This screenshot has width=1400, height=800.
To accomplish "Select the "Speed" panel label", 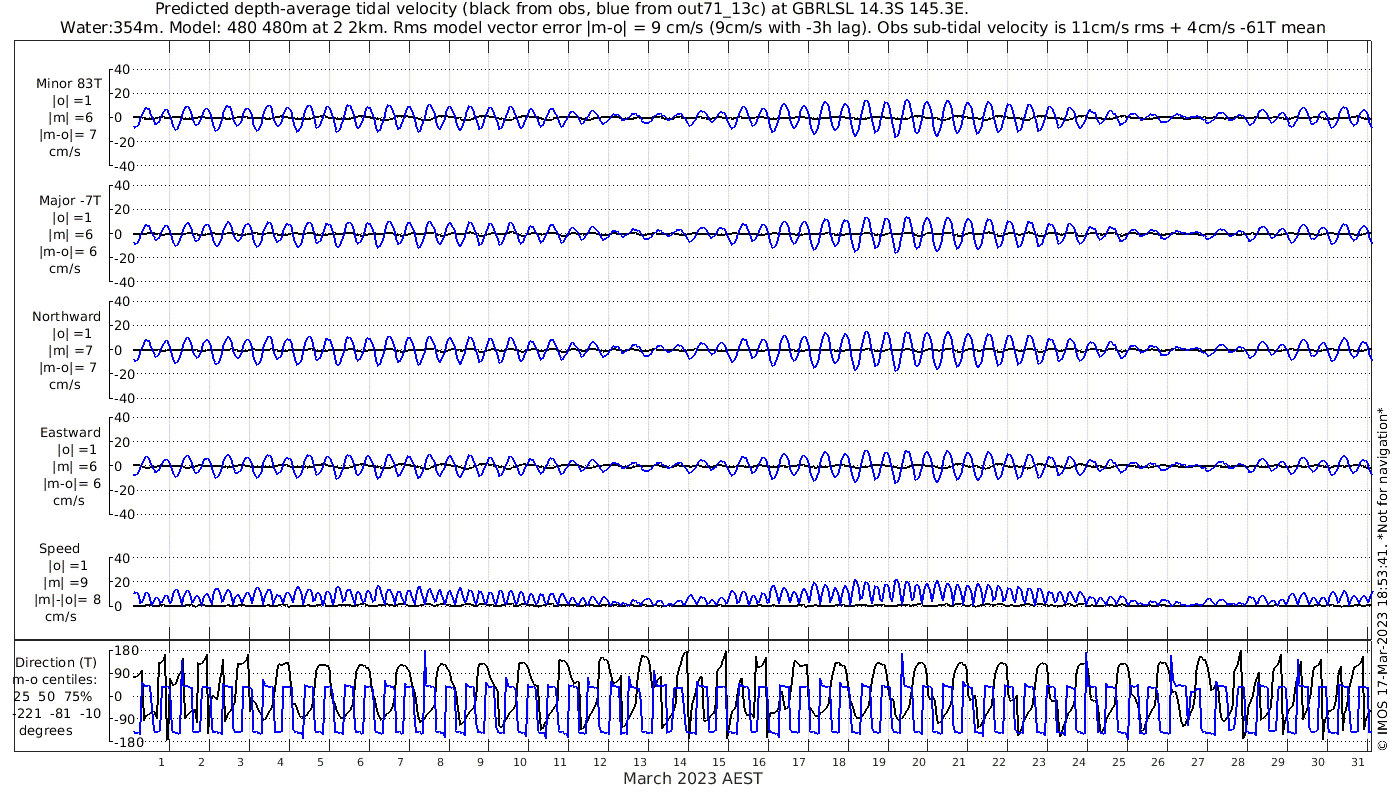I will tap(59, 549).
